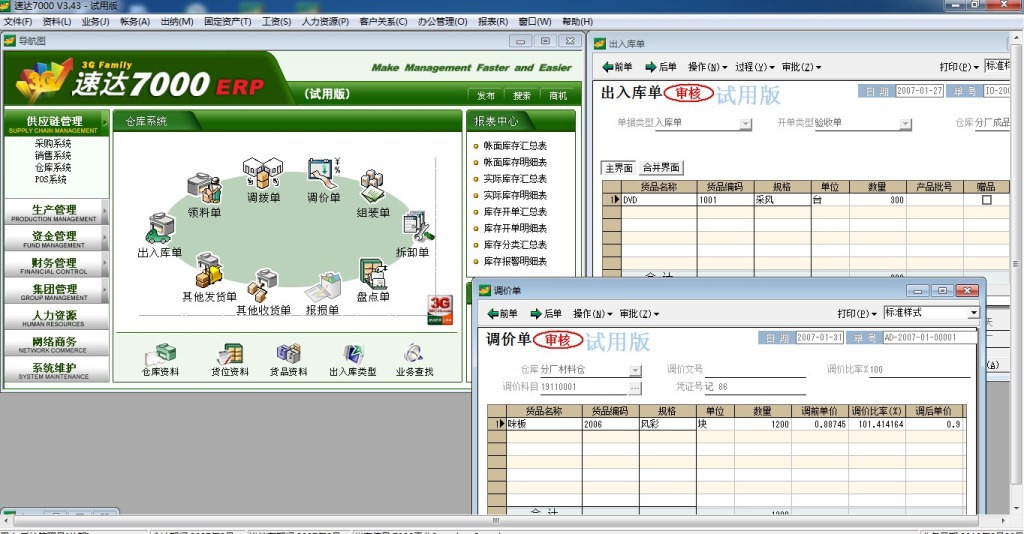The image size is (1024, 534).
Task: Switch to the 合并界面 tab
Action: tap(661, 168)
